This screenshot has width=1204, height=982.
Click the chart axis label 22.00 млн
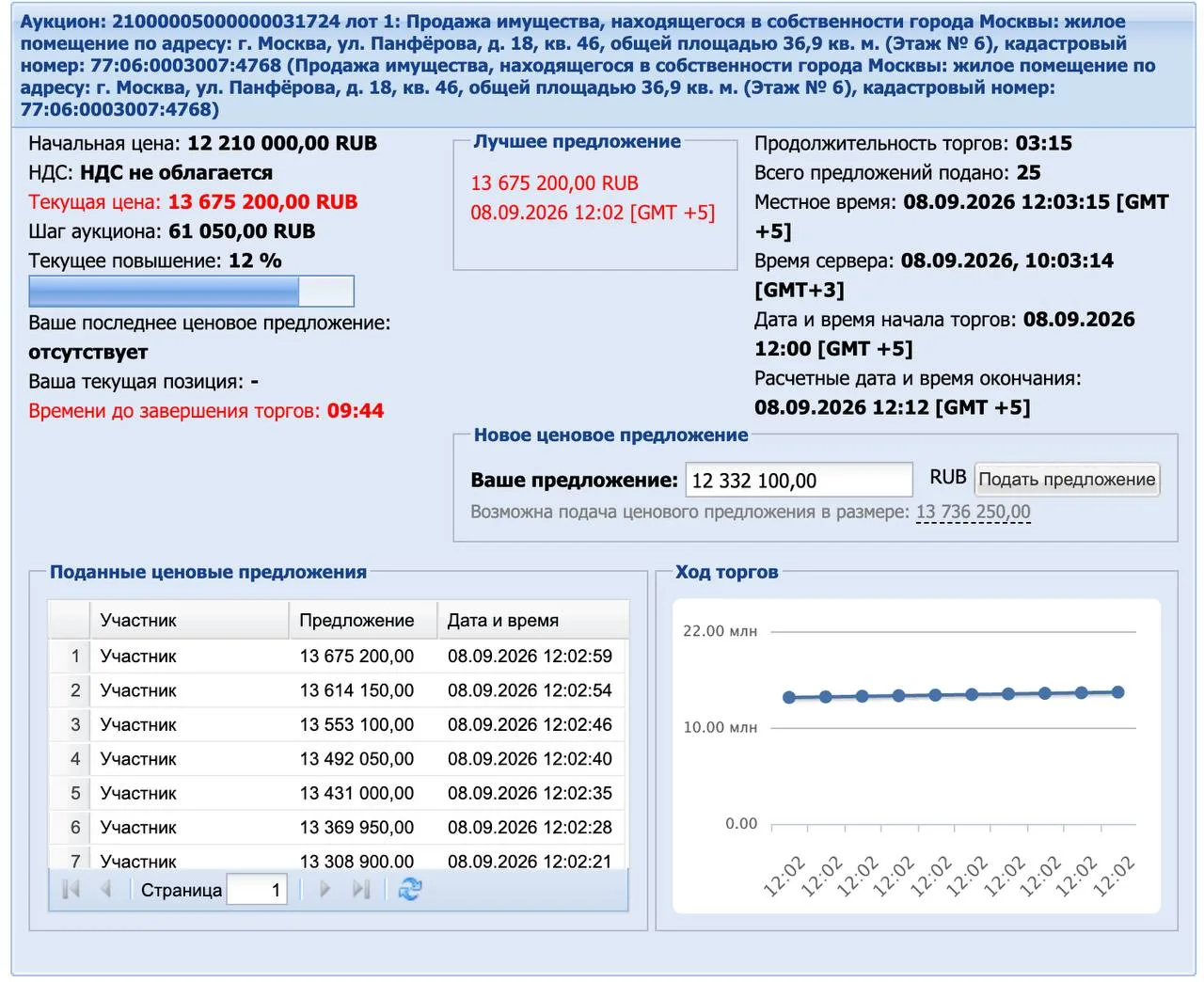coord(720,631)
